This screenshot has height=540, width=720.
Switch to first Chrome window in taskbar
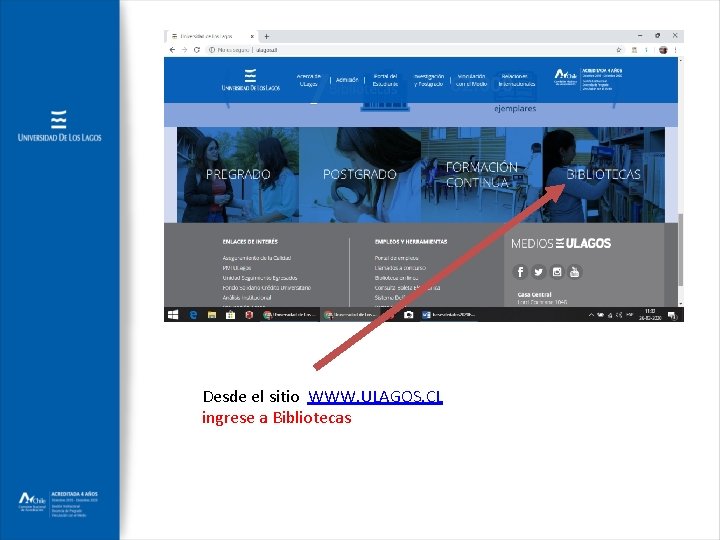290,315
